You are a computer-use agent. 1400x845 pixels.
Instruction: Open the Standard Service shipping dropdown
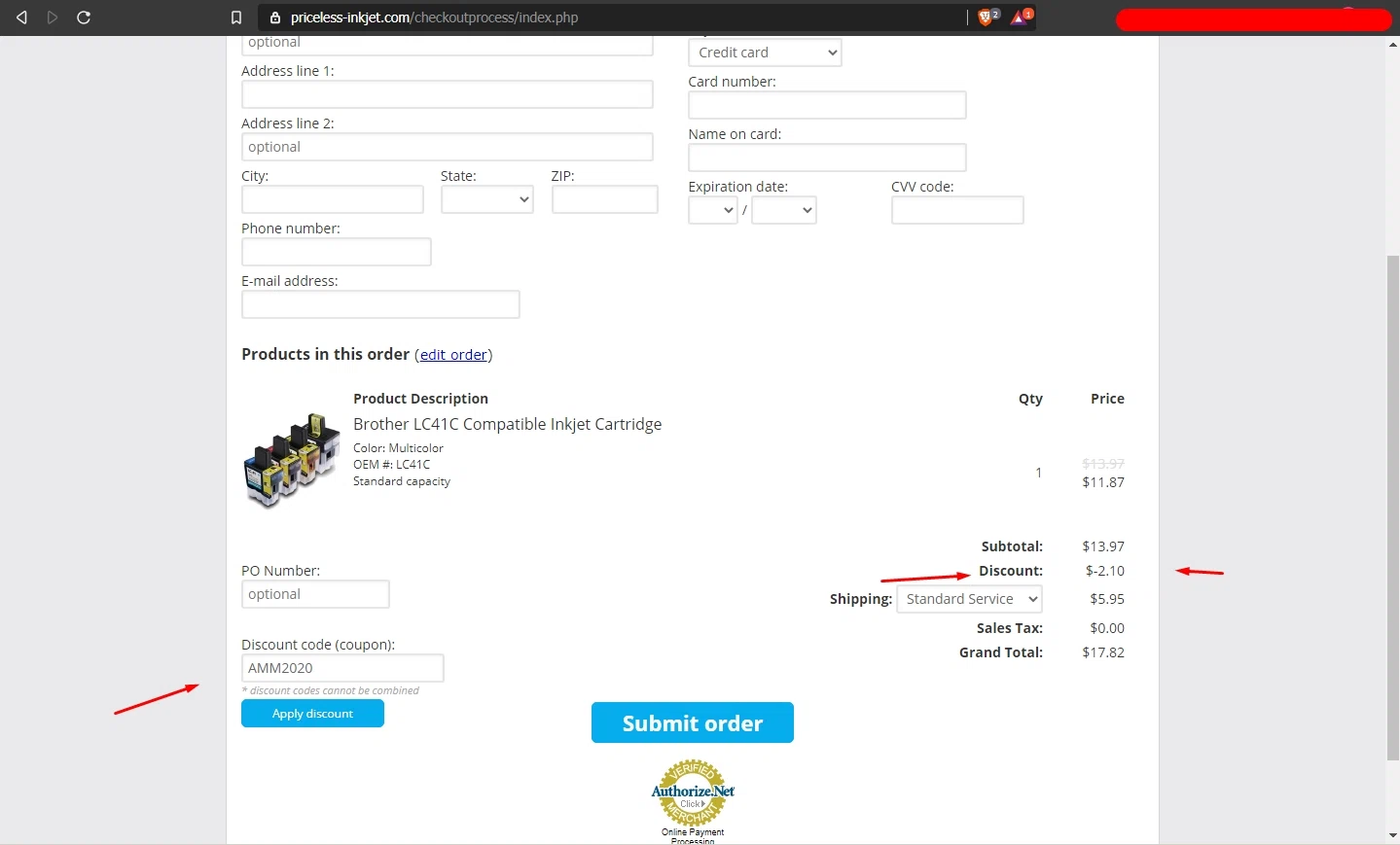(970, 599)
